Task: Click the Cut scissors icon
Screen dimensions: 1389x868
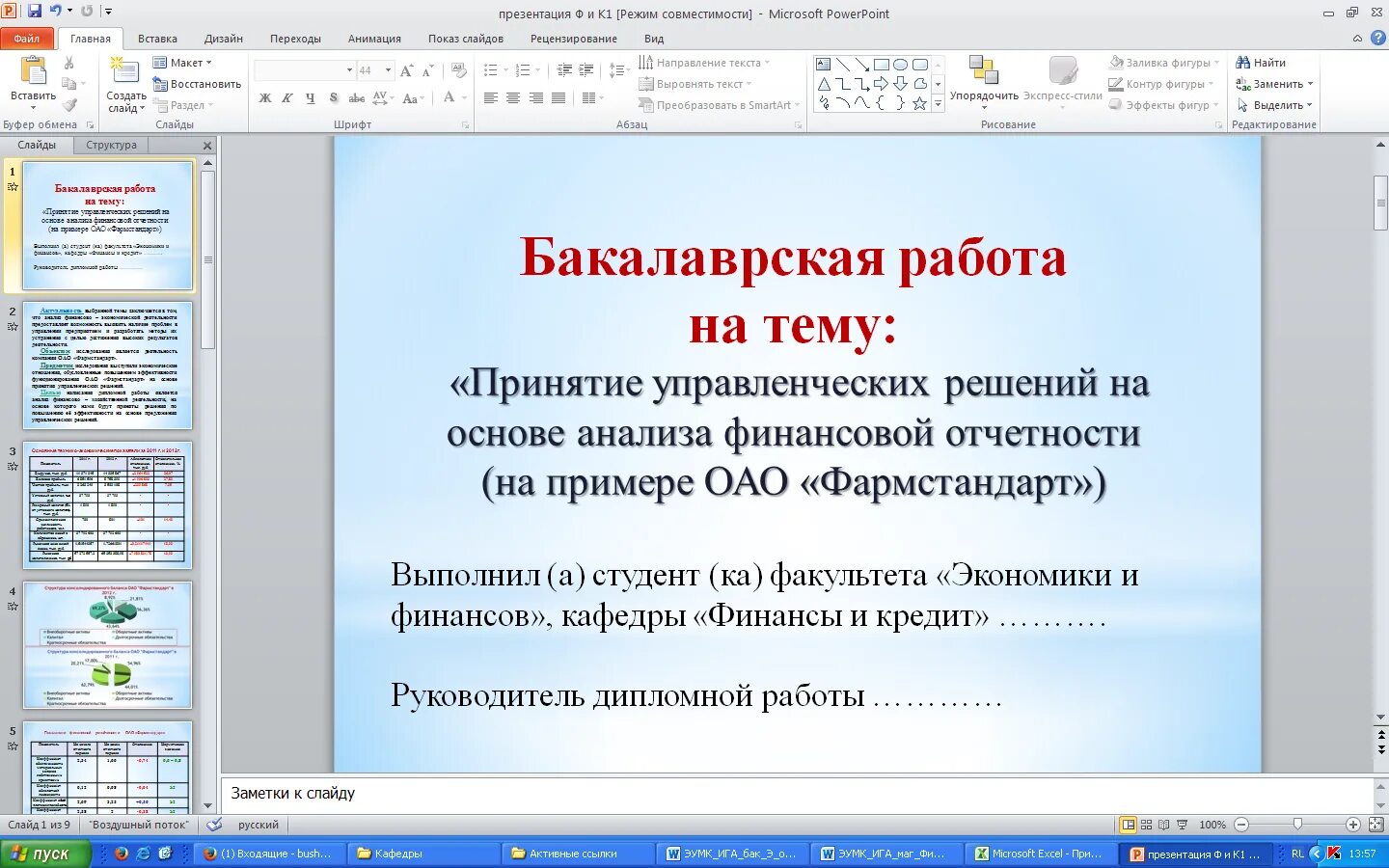Action: (x=68, y=63)
